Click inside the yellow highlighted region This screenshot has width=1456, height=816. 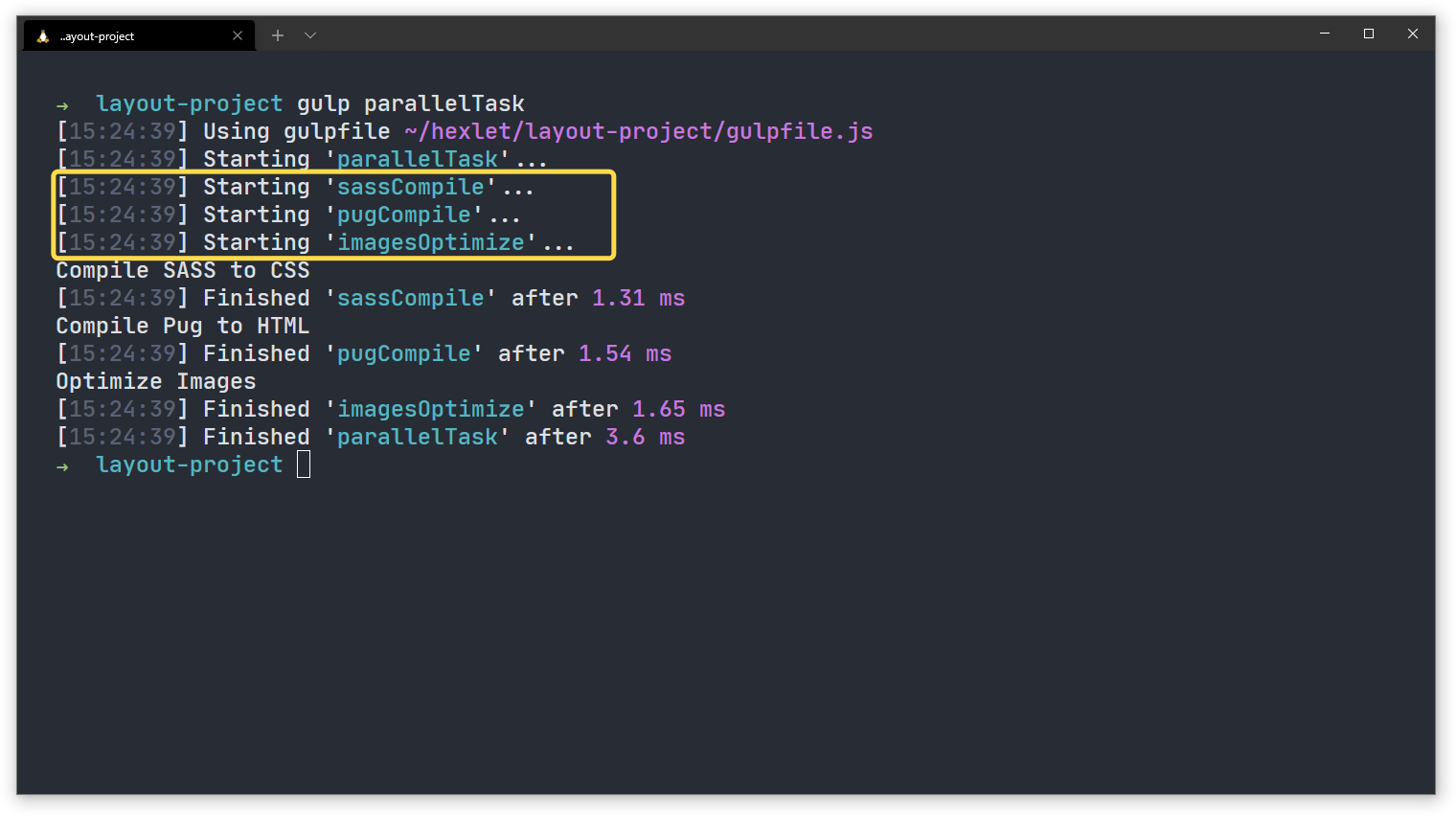click(x=333, y=215)
